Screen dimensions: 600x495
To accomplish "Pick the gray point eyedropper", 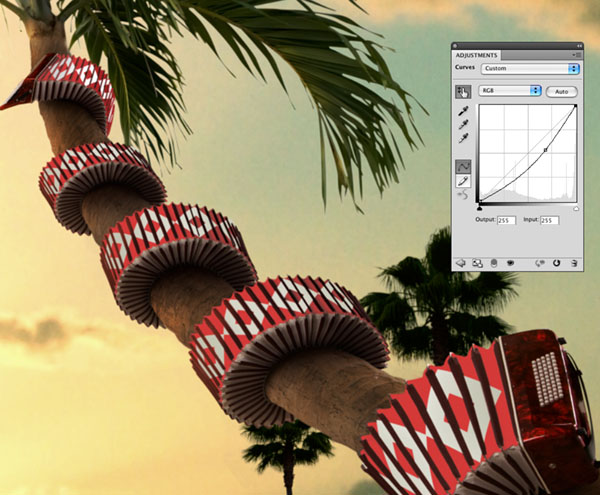I will [463, 125].
